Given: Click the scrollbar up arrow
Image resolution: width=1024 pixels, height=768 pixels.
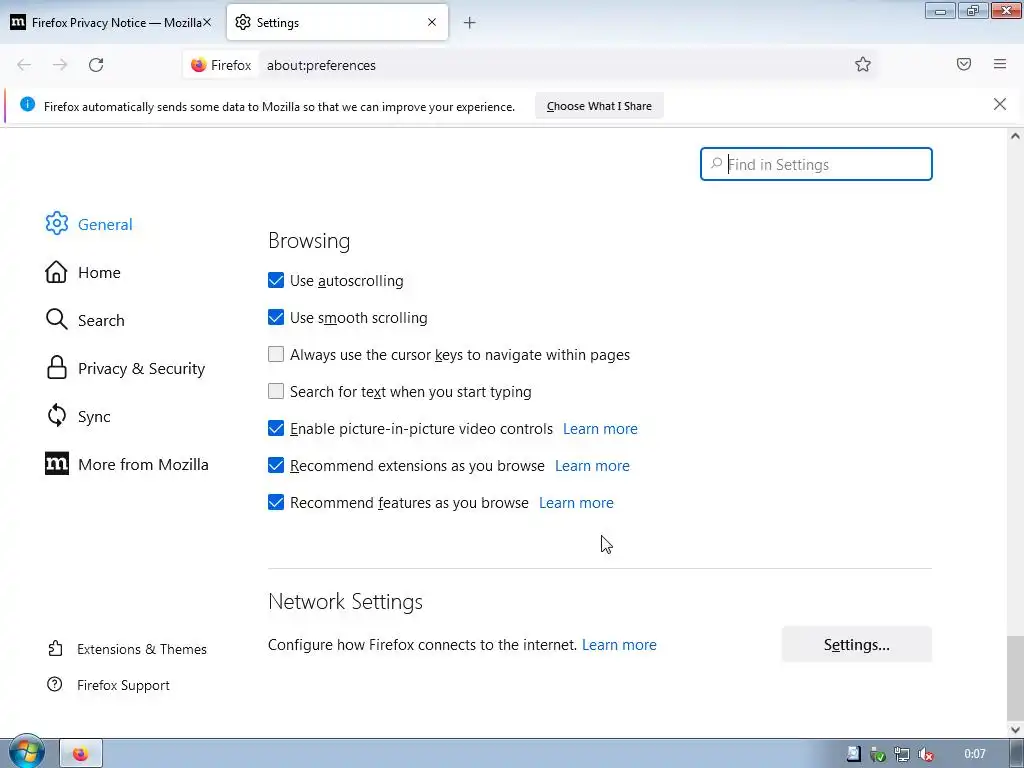Looking at the screenshot, I should pyautogui.click(x=1015, y=136).
